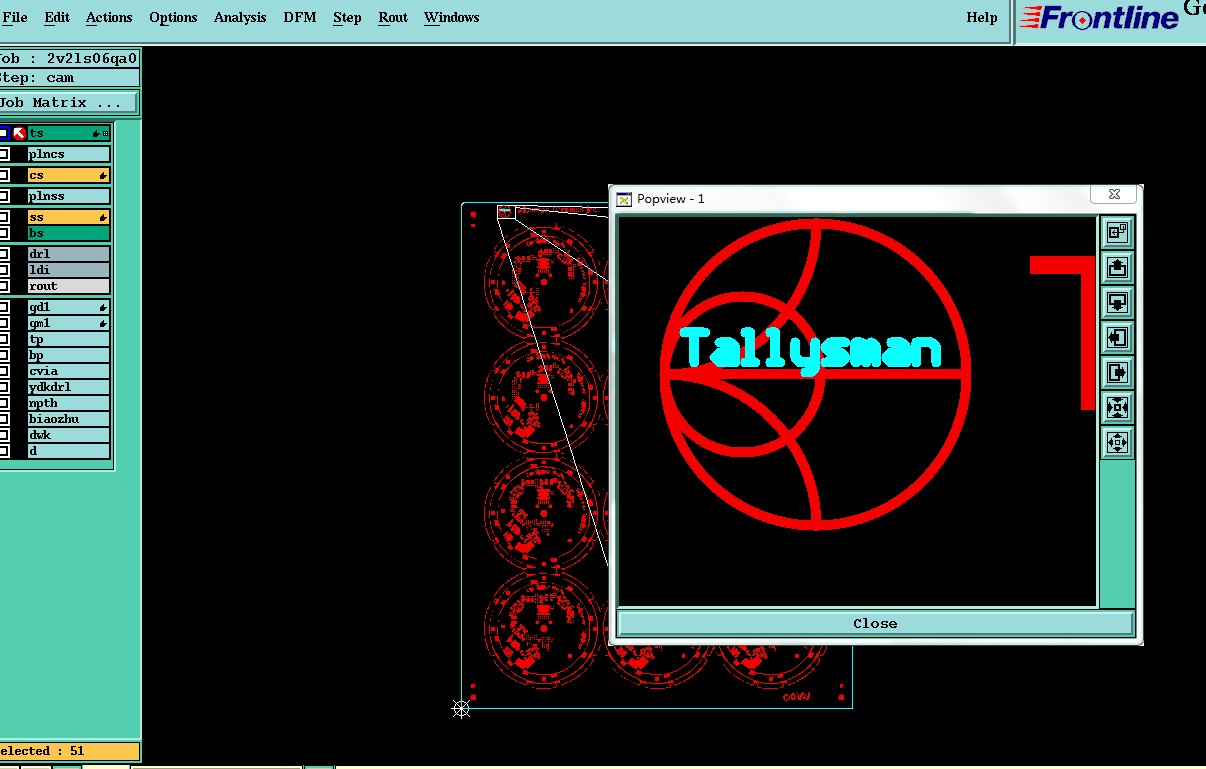Open the Windows menu
The width and height of the screenshot is (1206, 769).
[451, 17]
